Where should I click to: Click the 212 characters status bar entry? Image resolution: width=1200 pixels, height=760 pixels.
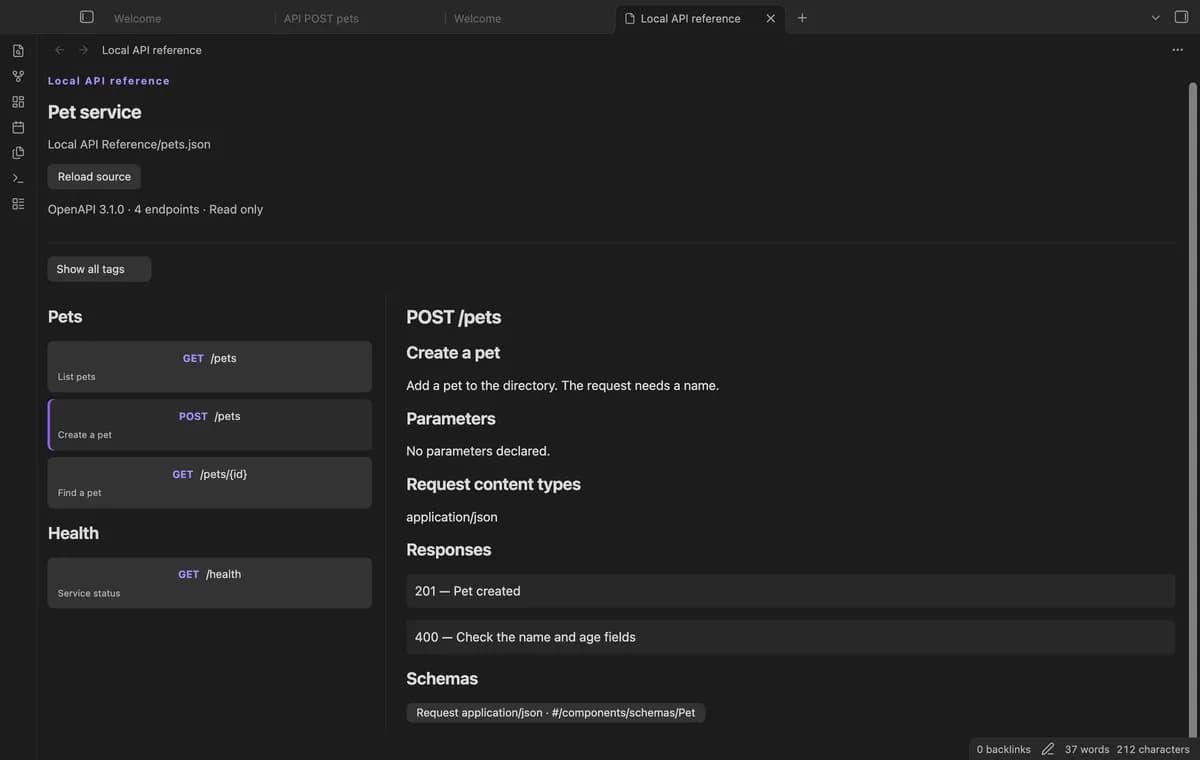point(1153,749)
